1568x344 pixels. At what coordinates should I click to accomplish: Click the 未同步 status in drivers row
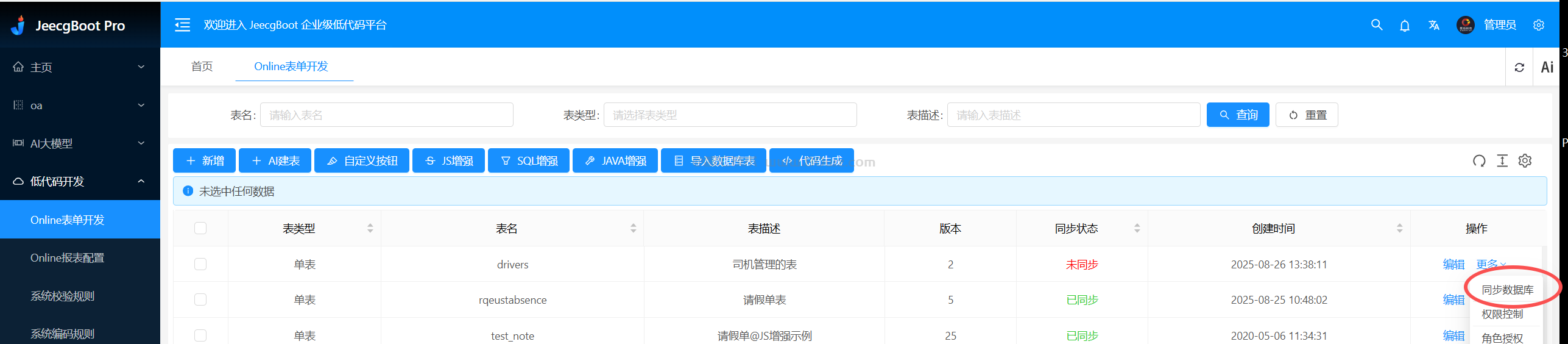pos(1082,264)
